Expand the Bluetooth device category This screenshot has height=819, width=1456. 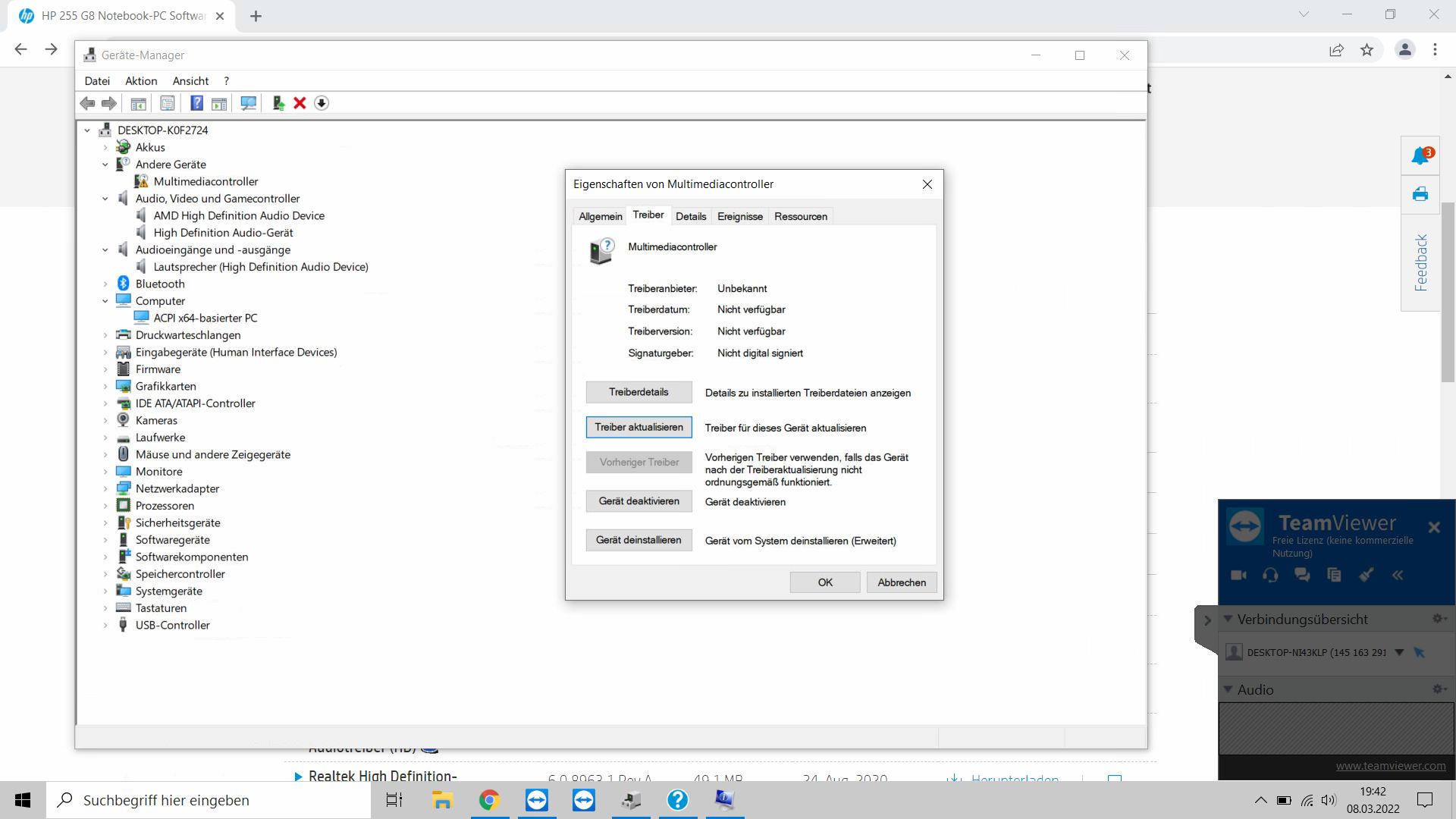point(105,284)
